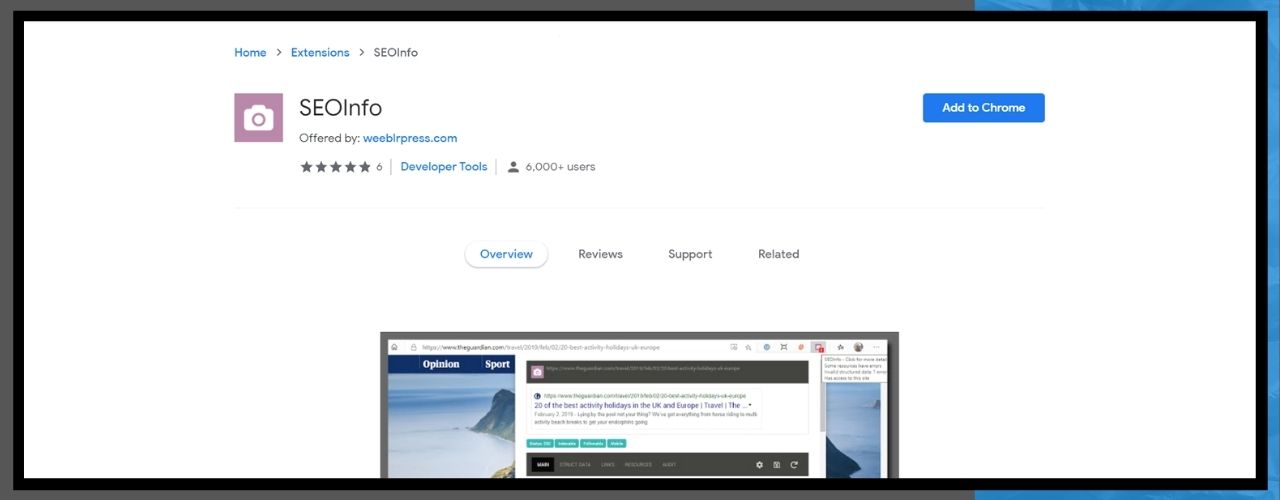Viewport: 1280px width, 500px height.
Task: Open the Support tab
Action: [x=690, y=254]
